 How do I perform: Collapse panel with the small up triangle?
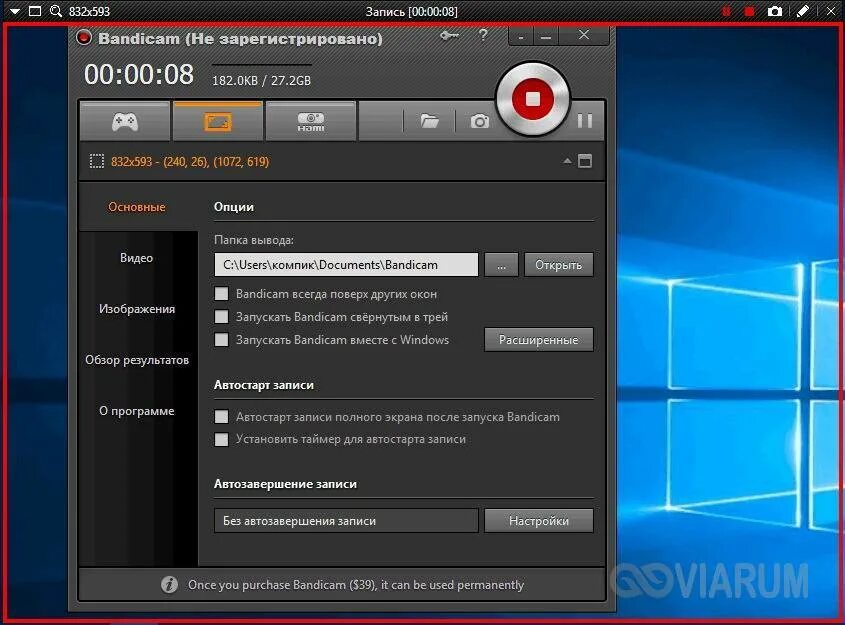point(567,161)
